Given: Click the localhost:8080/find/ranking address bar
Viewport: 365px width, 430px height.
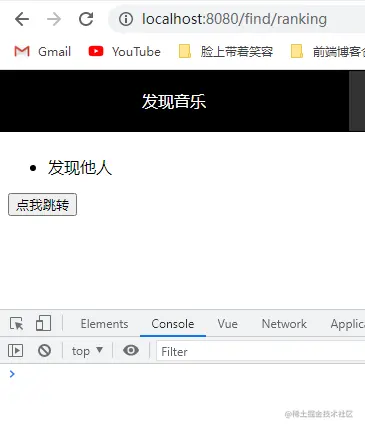Looking at the screenshot, I should click(x=237, y=19).
